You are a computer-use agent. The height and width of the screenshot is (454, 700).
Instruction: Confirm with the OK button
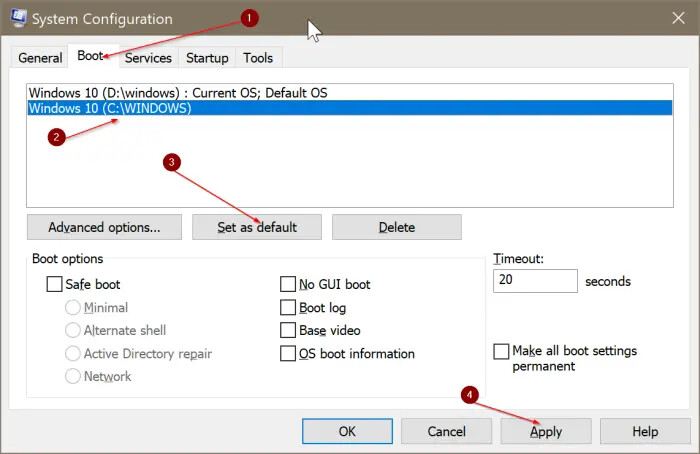point(347,431)
